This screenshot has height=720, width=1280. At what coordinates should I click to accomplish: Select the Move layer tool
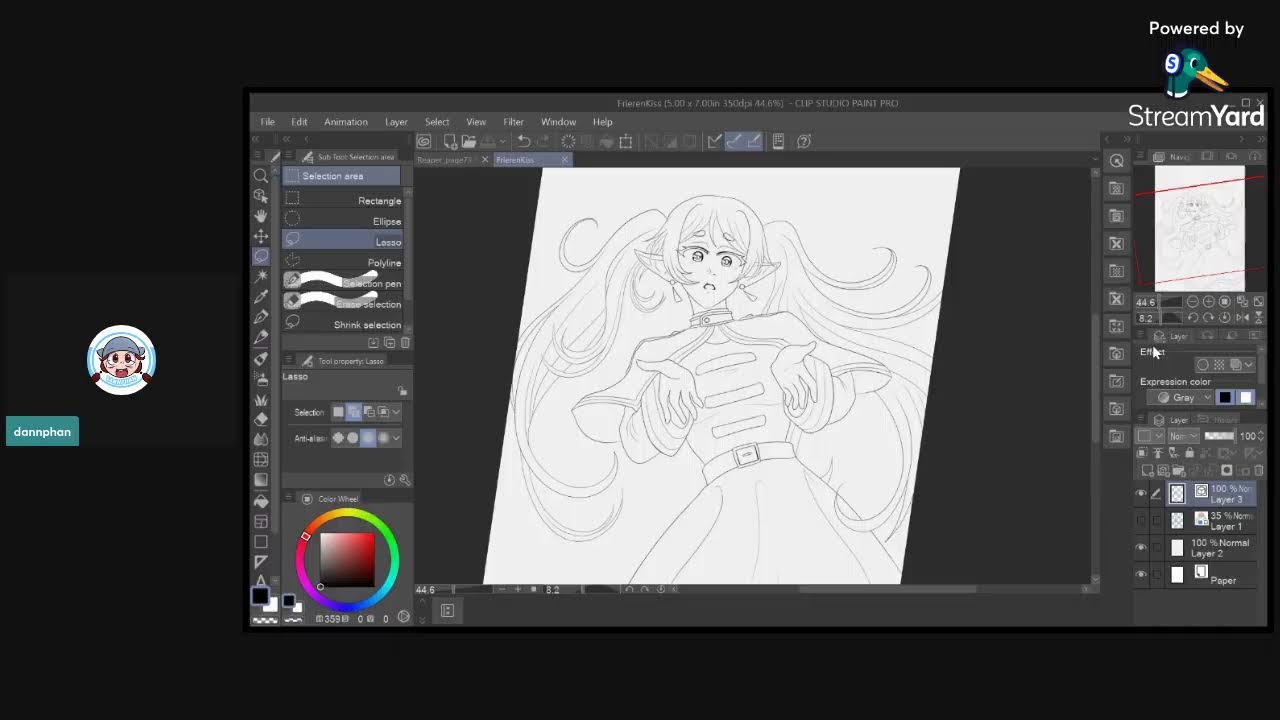pyautogui.click(x=261, y=236)
